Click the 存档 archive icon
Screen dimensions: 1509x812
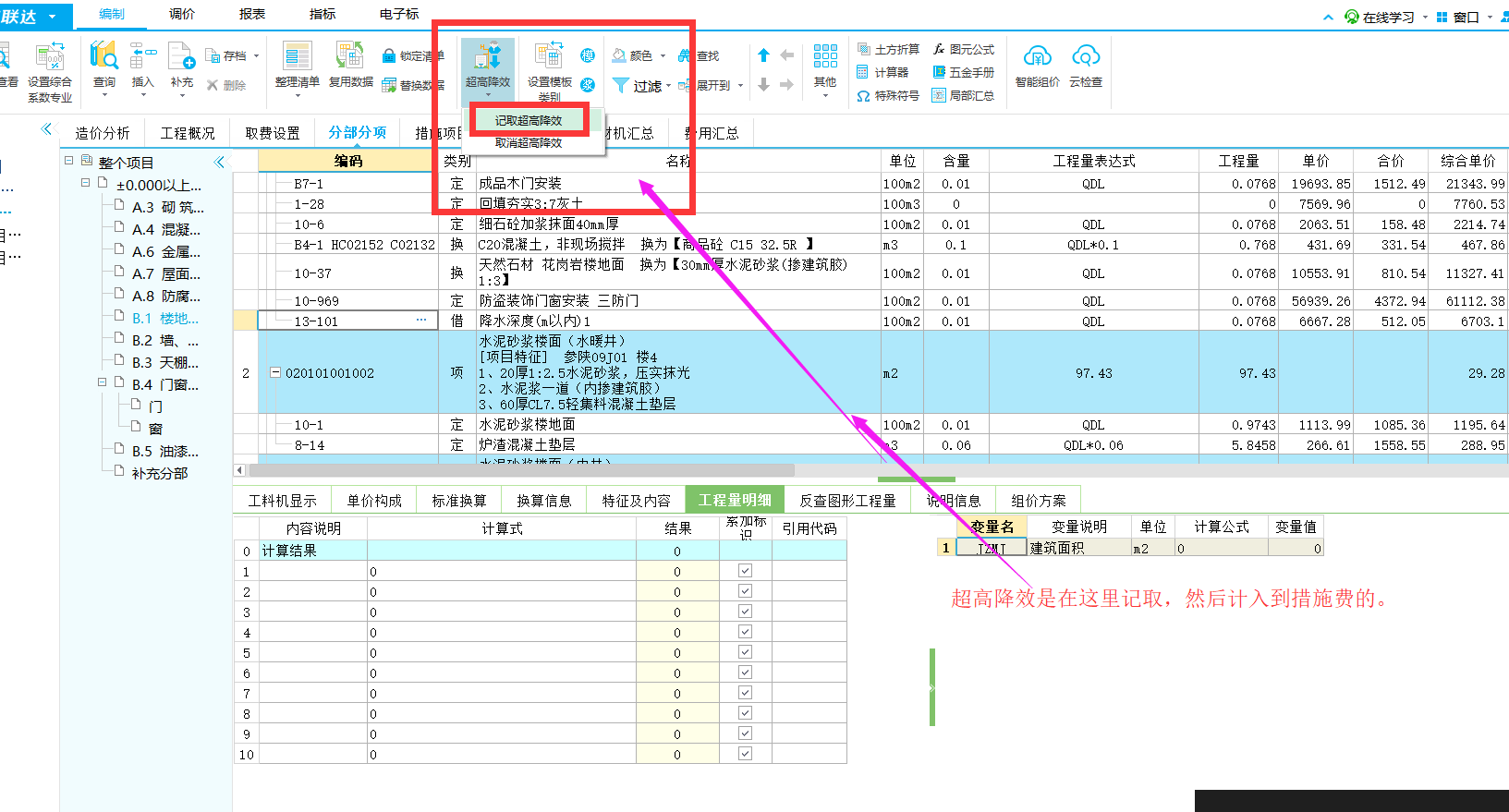(x=213, y=56)
